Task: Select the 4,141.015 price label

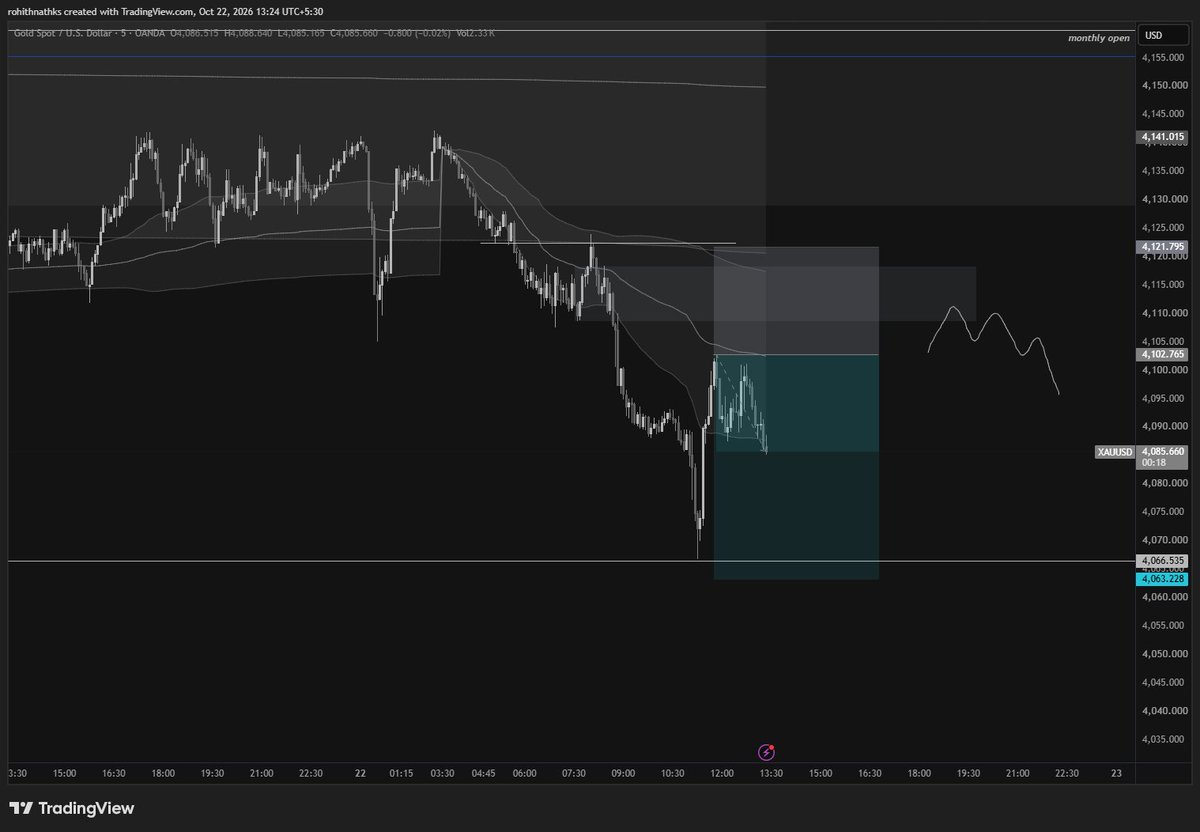Action: click(x=1161, y=136)
